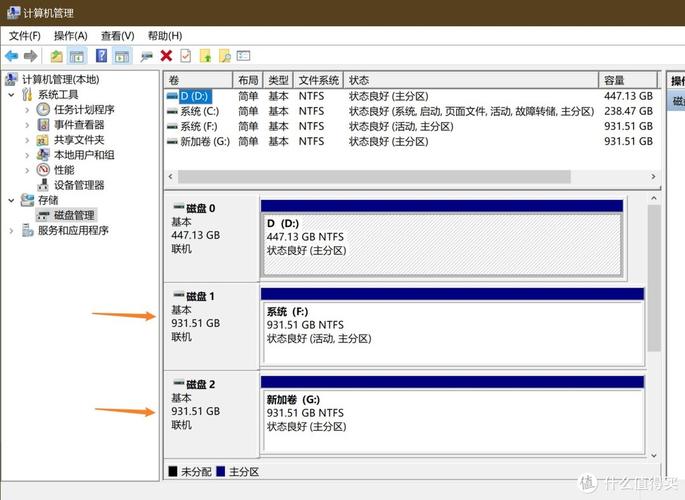Image resolution: width=685 pixels, height=500 pixels.
Task: Open the blue Help question mark icon
Action: (101, 56)
